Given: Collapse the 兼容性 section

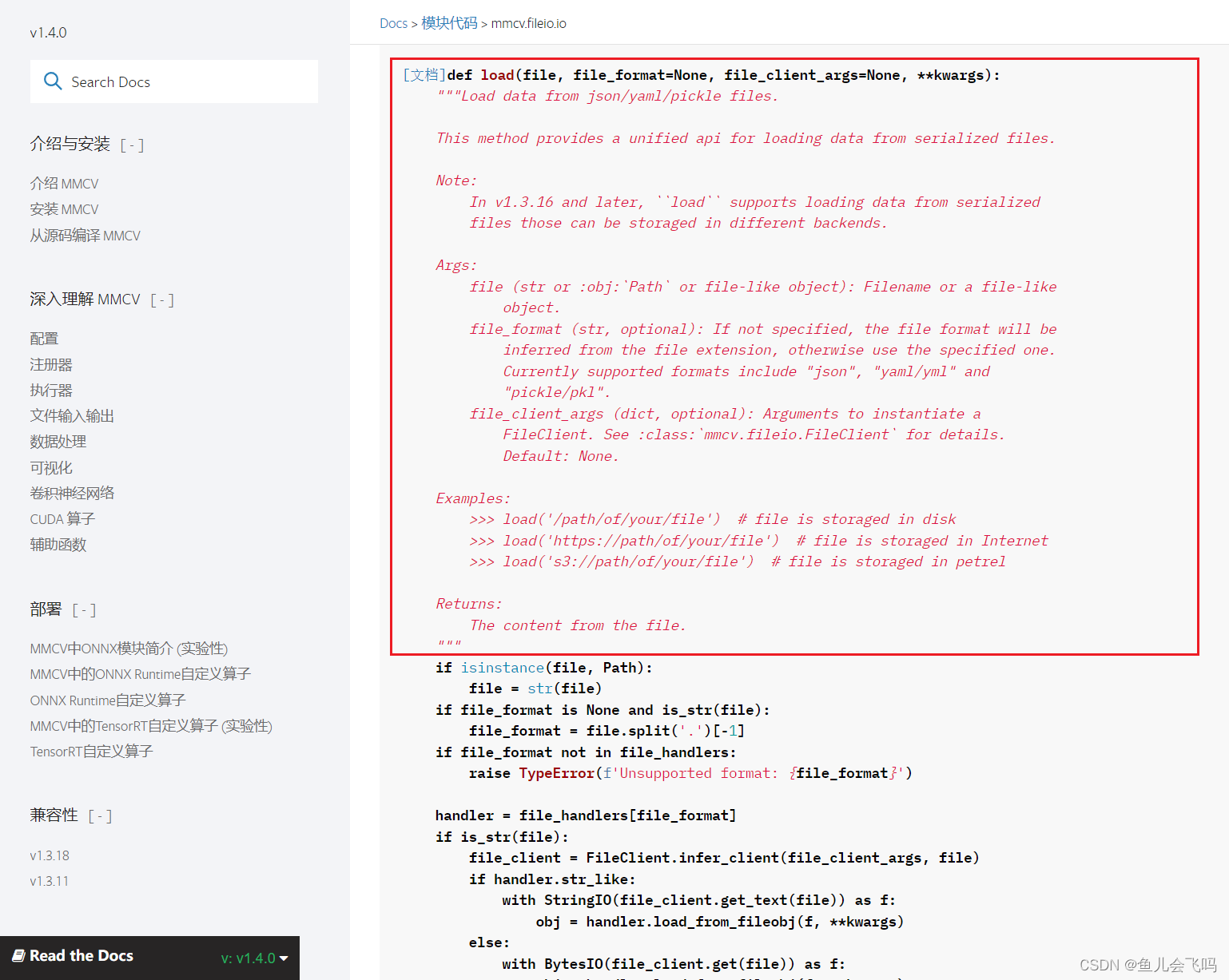Looking at the screenshot, I should (100, 815).
